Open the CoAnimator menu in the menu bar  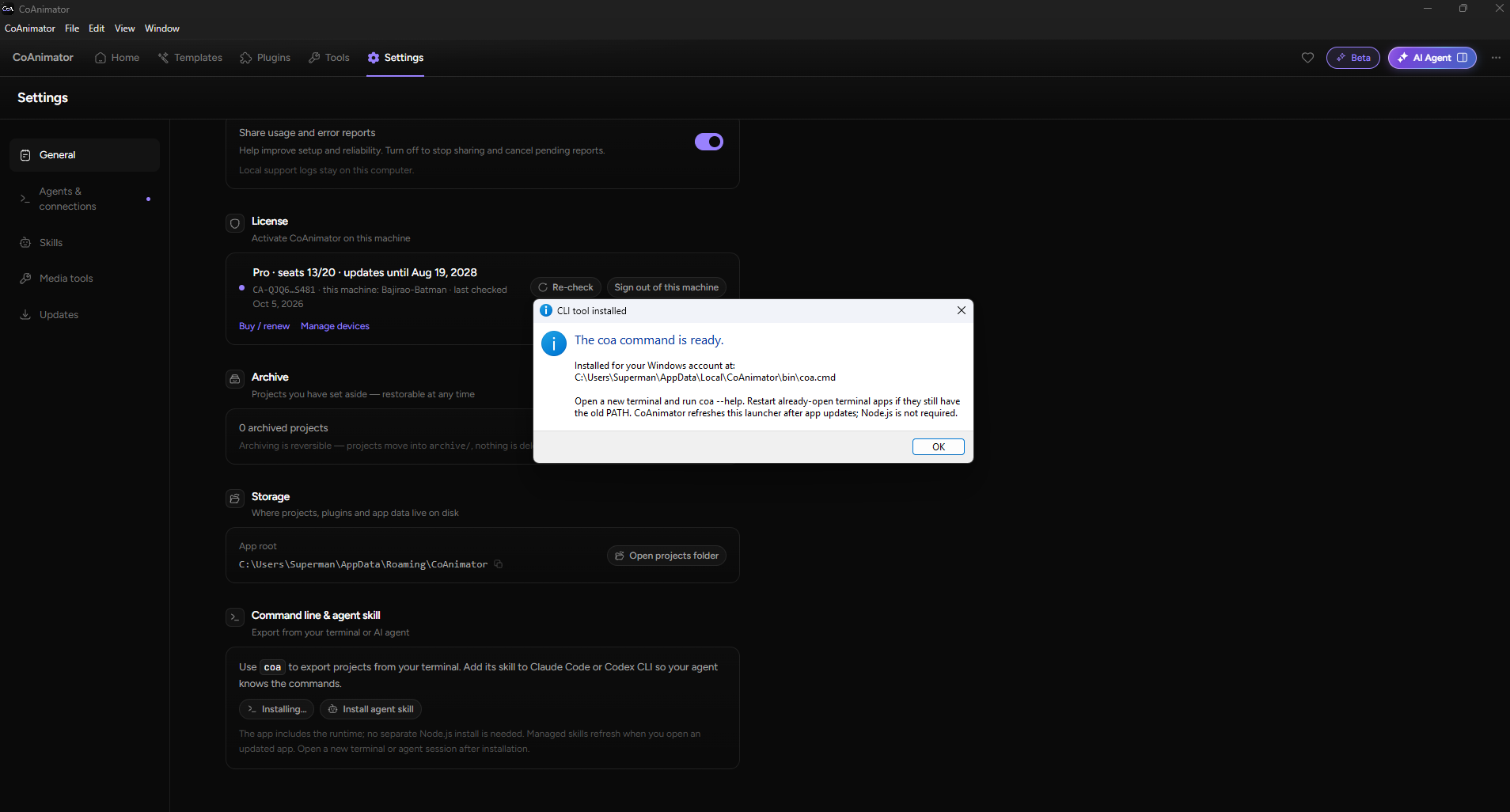coord(30,28)
